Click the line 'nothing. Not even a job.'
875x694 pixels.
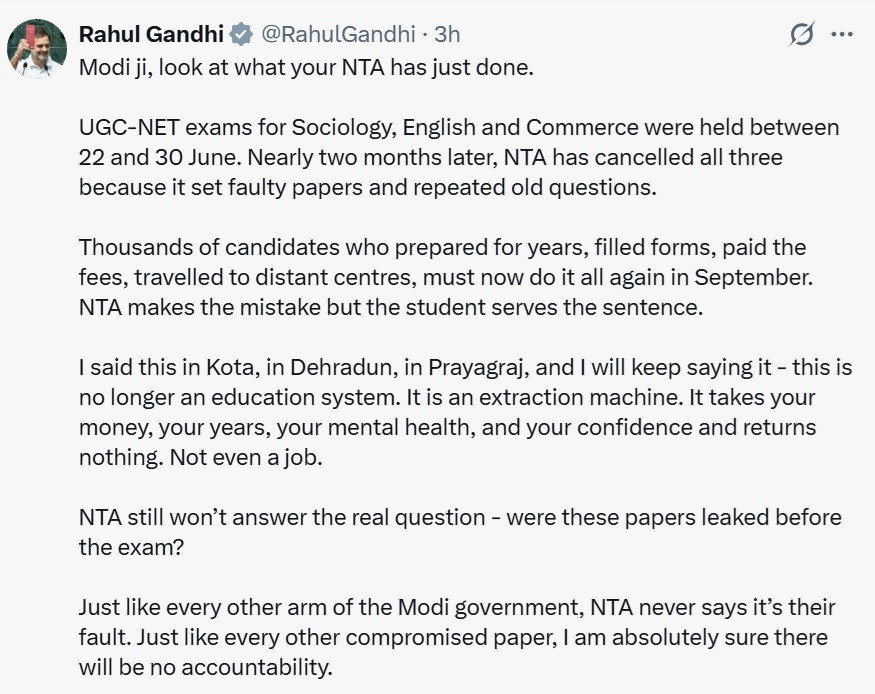pos(201,457)
